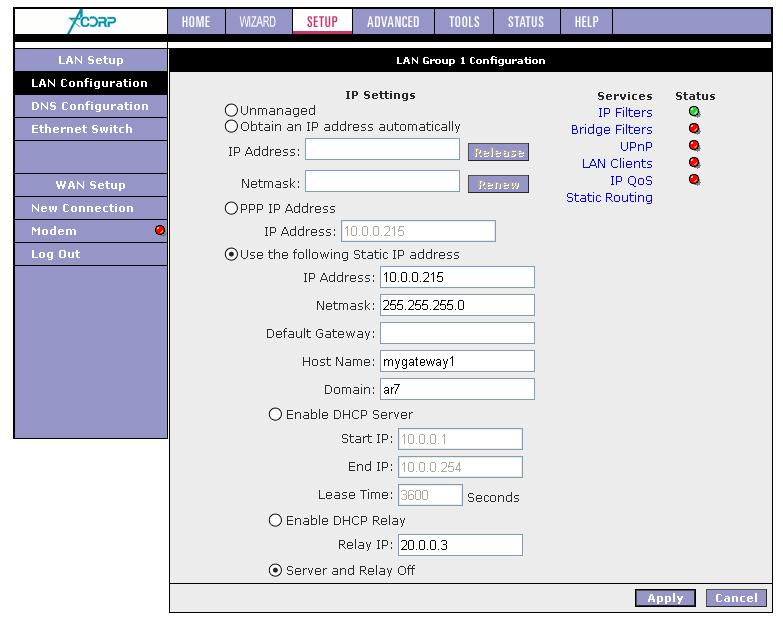Screen dimensions: 783x624
Task: Select the Unmanaged radio option
Action: (x=231, y=110)
